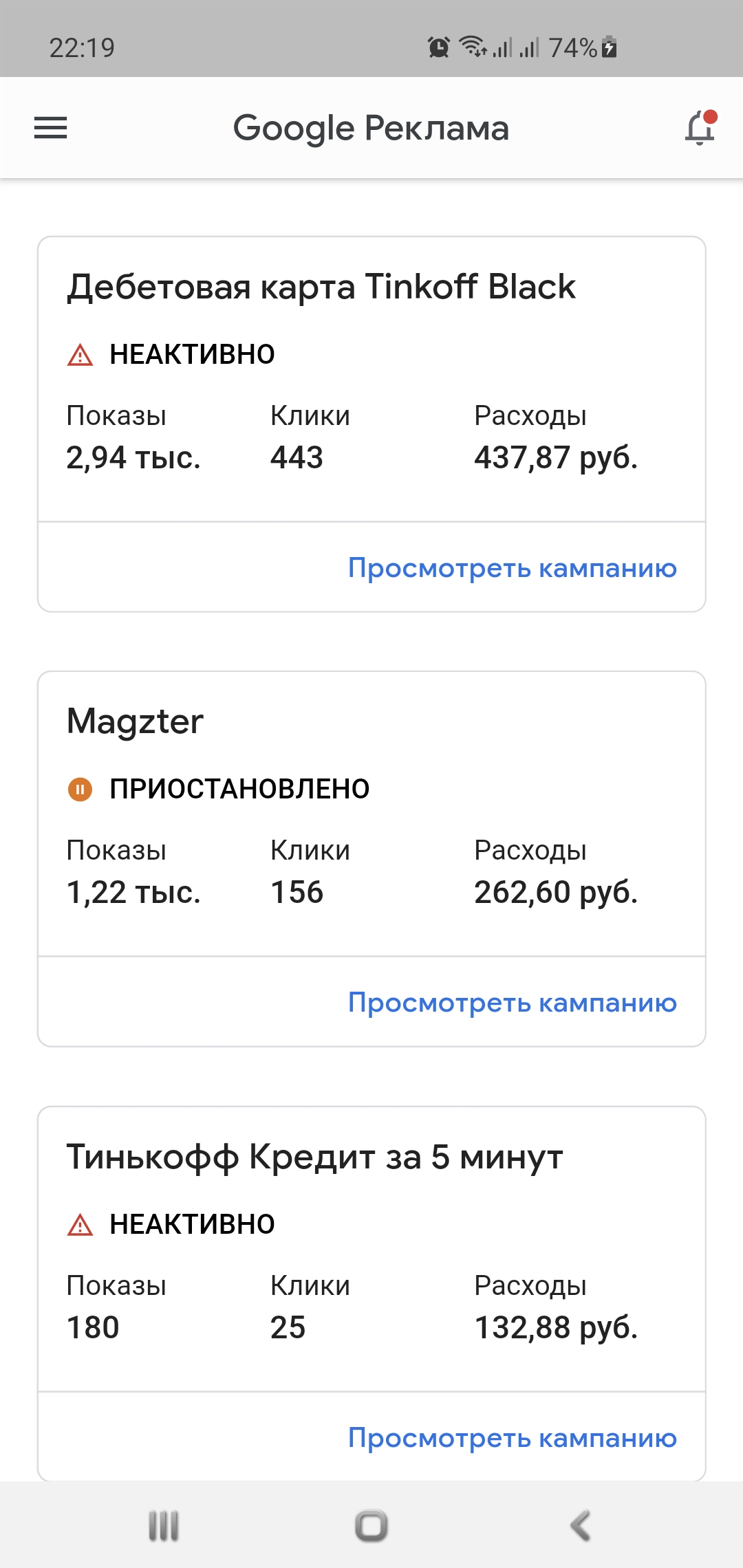Image resolution: width=743 pixels, height=1568 pixels.
Task: Tap the Magzter campaign title
Action: coord(135,721)
